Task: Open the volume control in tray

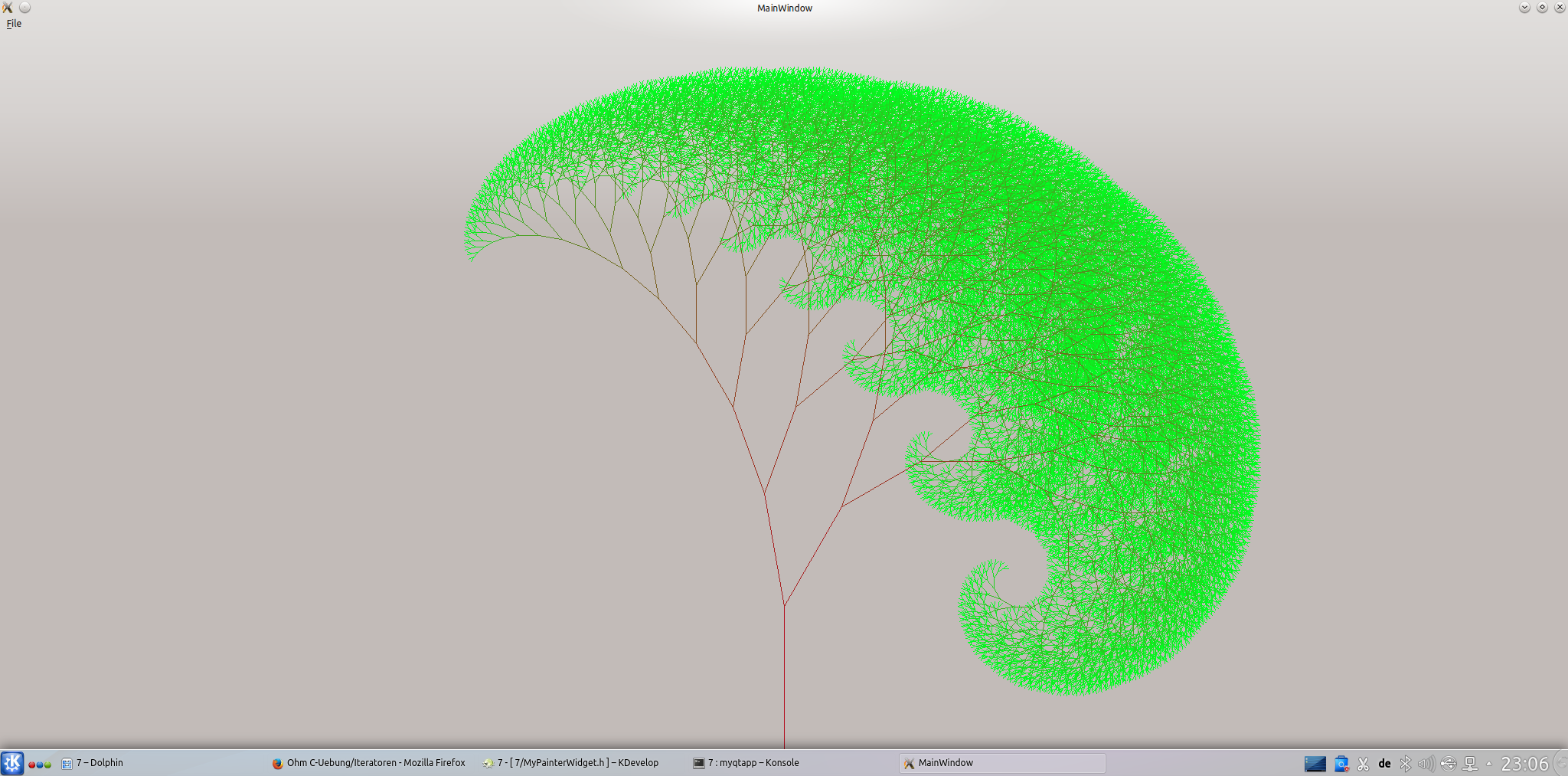Action: [1426, 764]
